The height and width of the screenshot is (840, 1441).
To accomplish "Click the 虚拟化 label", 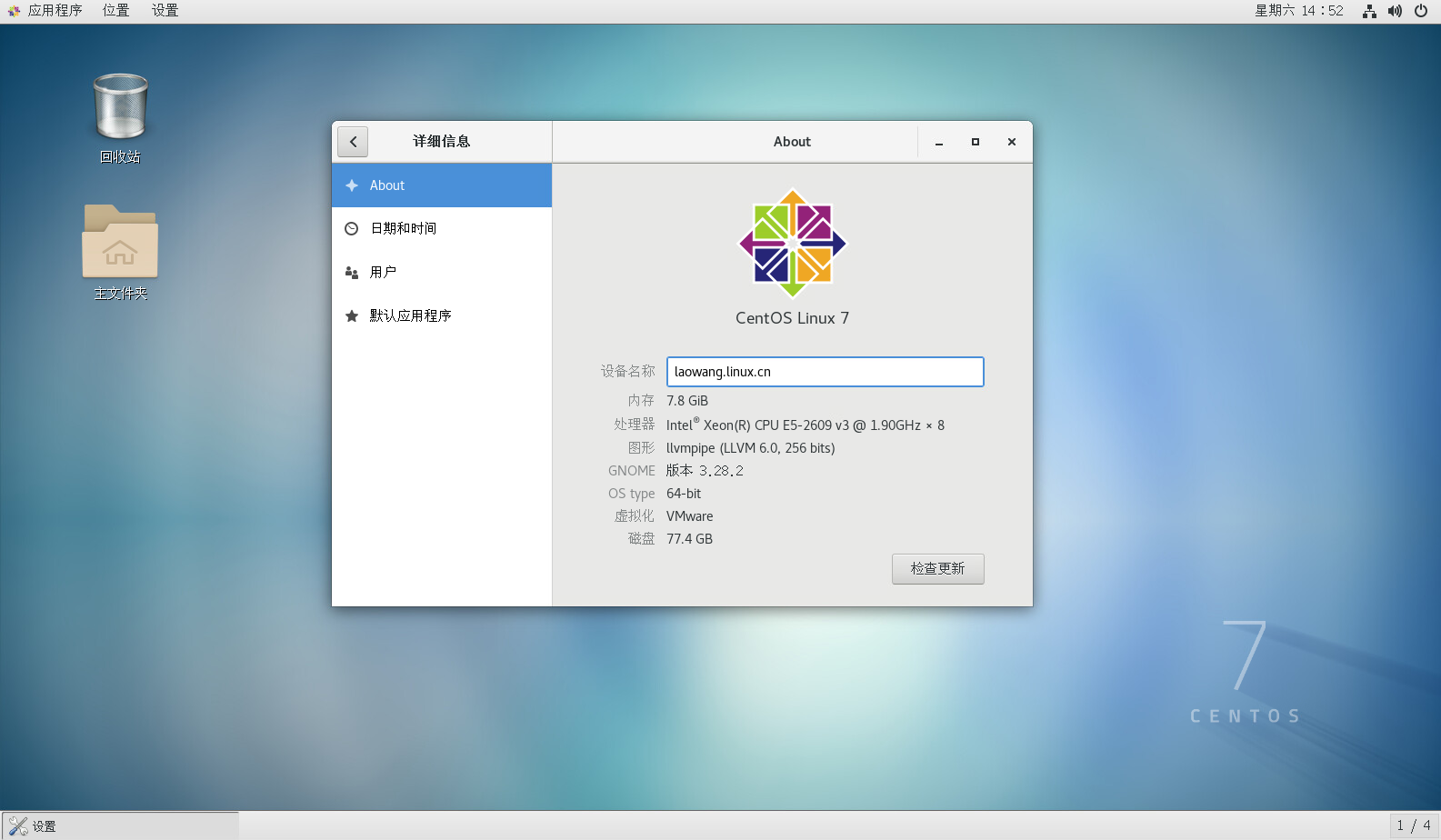I will pyautogui.click(x=635, y=516).
